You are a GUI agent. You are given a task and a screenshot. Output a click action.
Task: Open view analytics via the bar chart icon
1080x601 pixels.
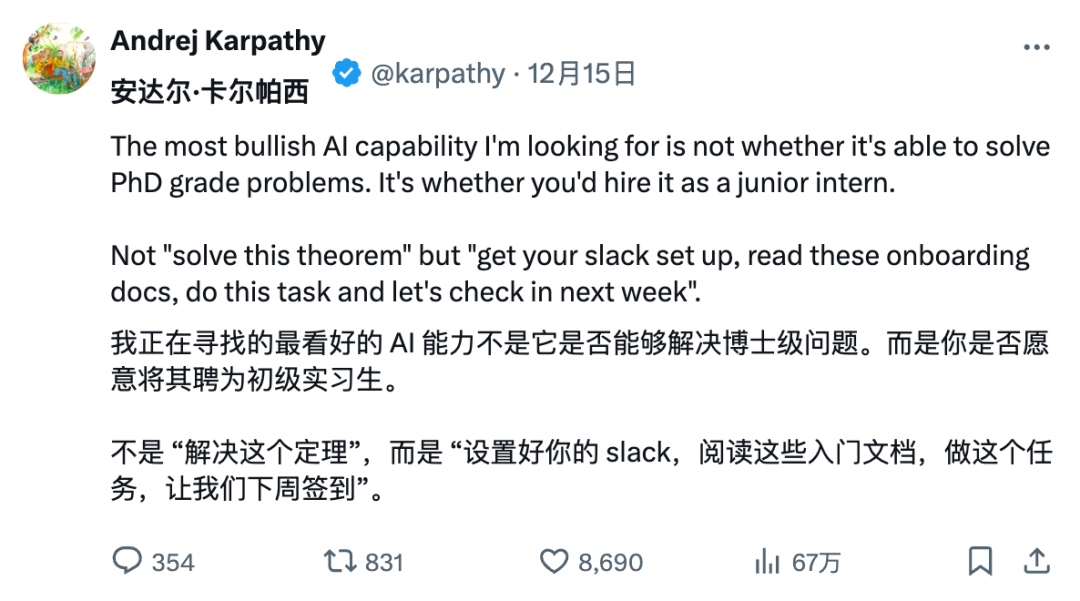tap(768, 561)
